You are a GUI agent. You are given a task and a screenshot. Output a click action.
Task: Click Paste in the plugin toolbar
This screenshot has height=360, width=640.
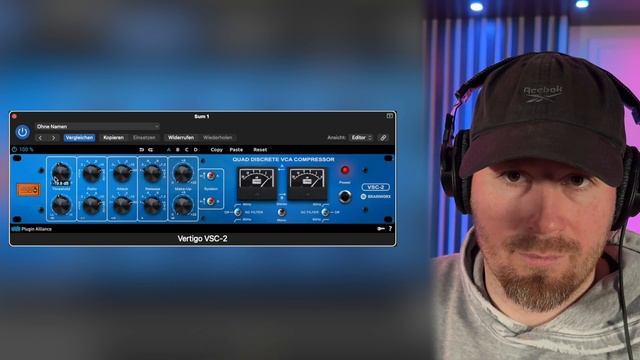236,150
